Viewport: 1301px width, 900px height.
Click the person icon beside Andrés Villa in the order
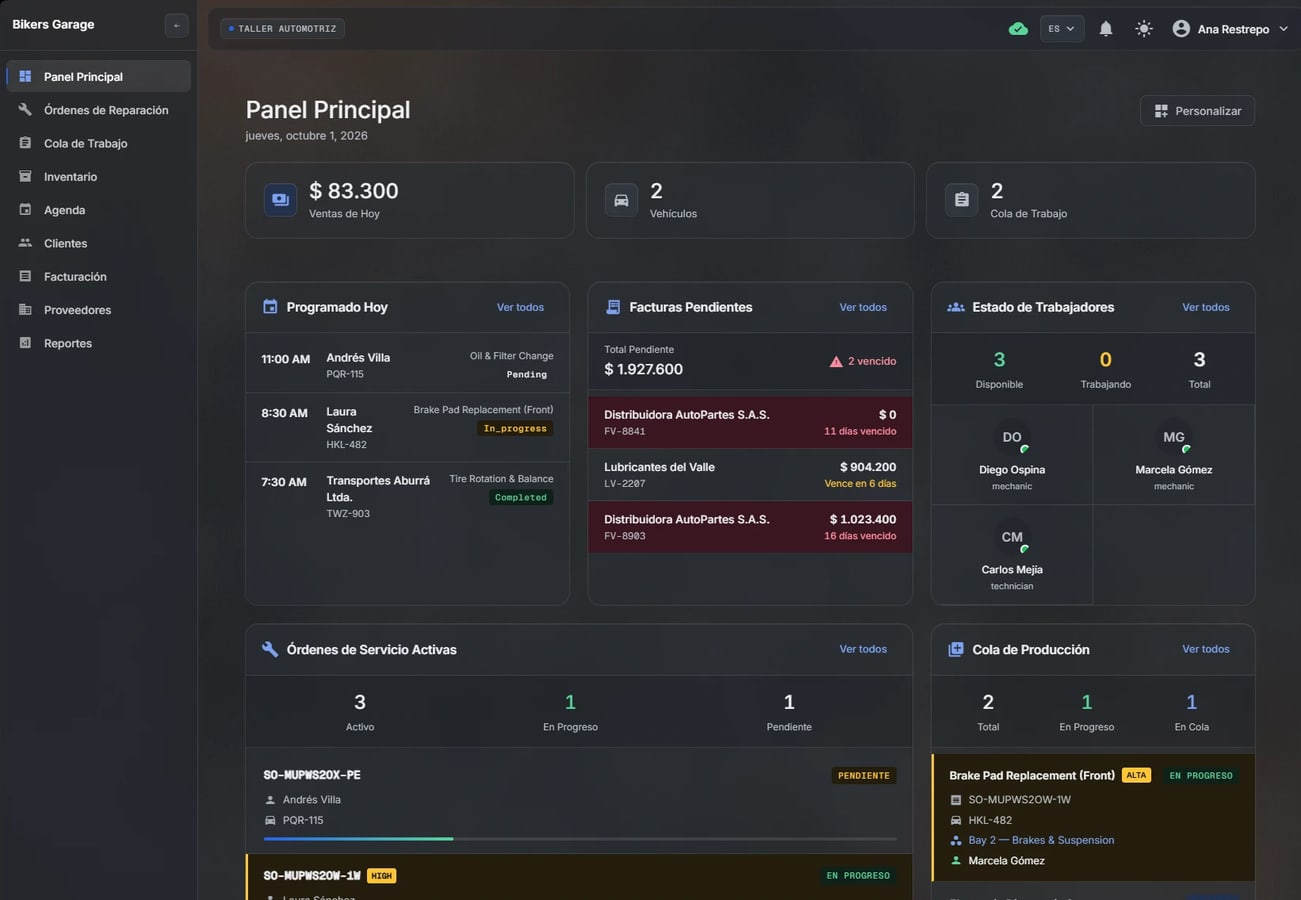[x=270, y=800]
